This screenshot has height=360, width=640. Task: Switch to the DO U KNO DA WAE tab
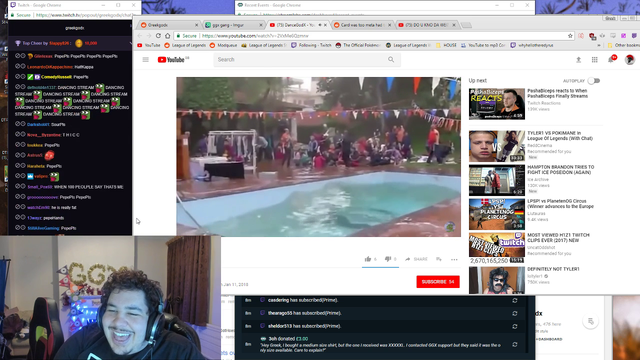coord(426,25)
